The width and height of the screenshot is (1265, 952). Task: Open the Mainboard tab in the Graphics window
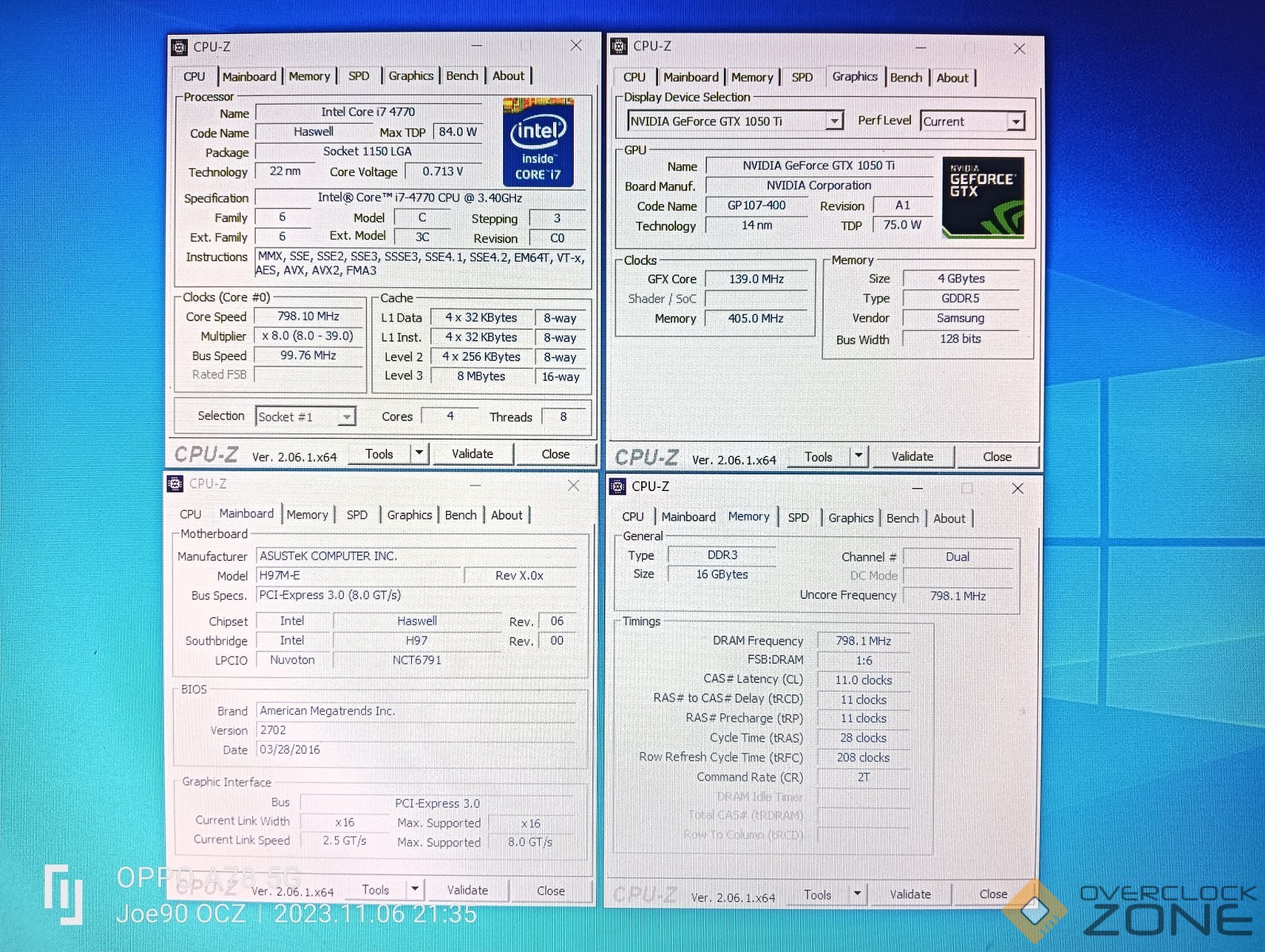[691, 77]
